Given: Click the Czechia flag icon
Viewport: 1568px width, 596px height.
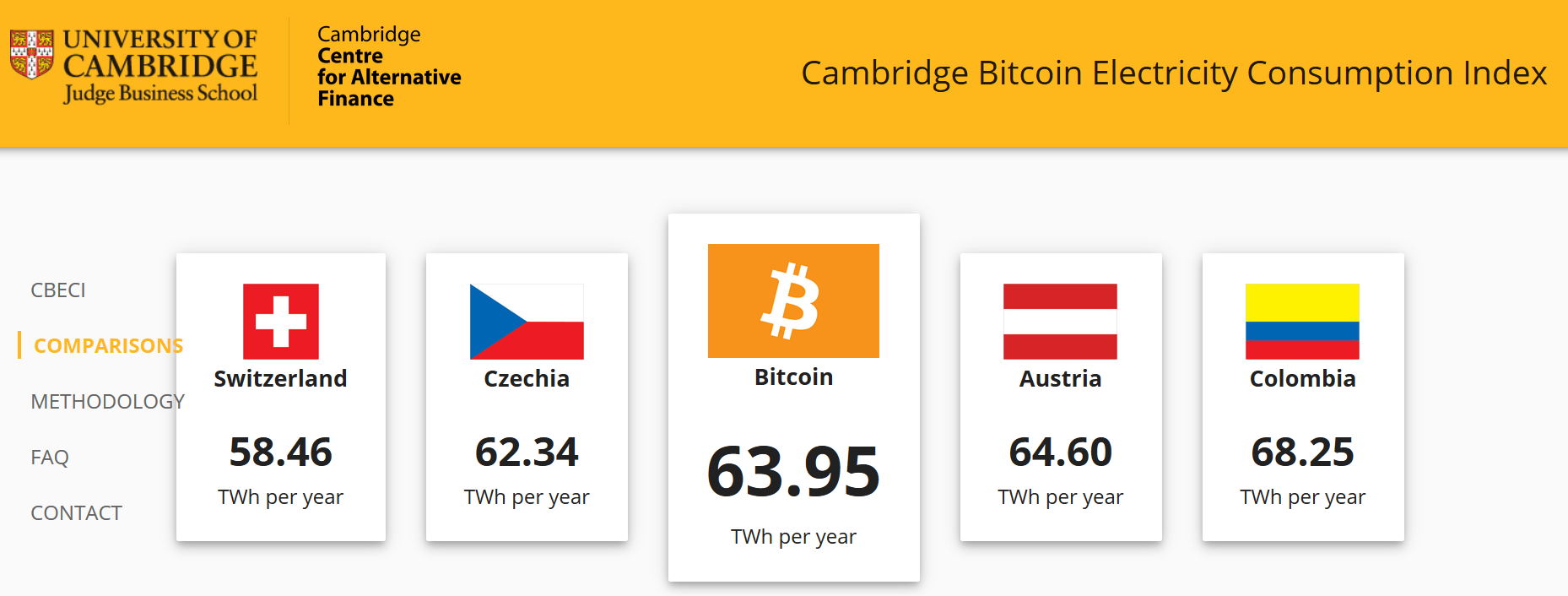Looking at the screenshot, I should (527, 322).
